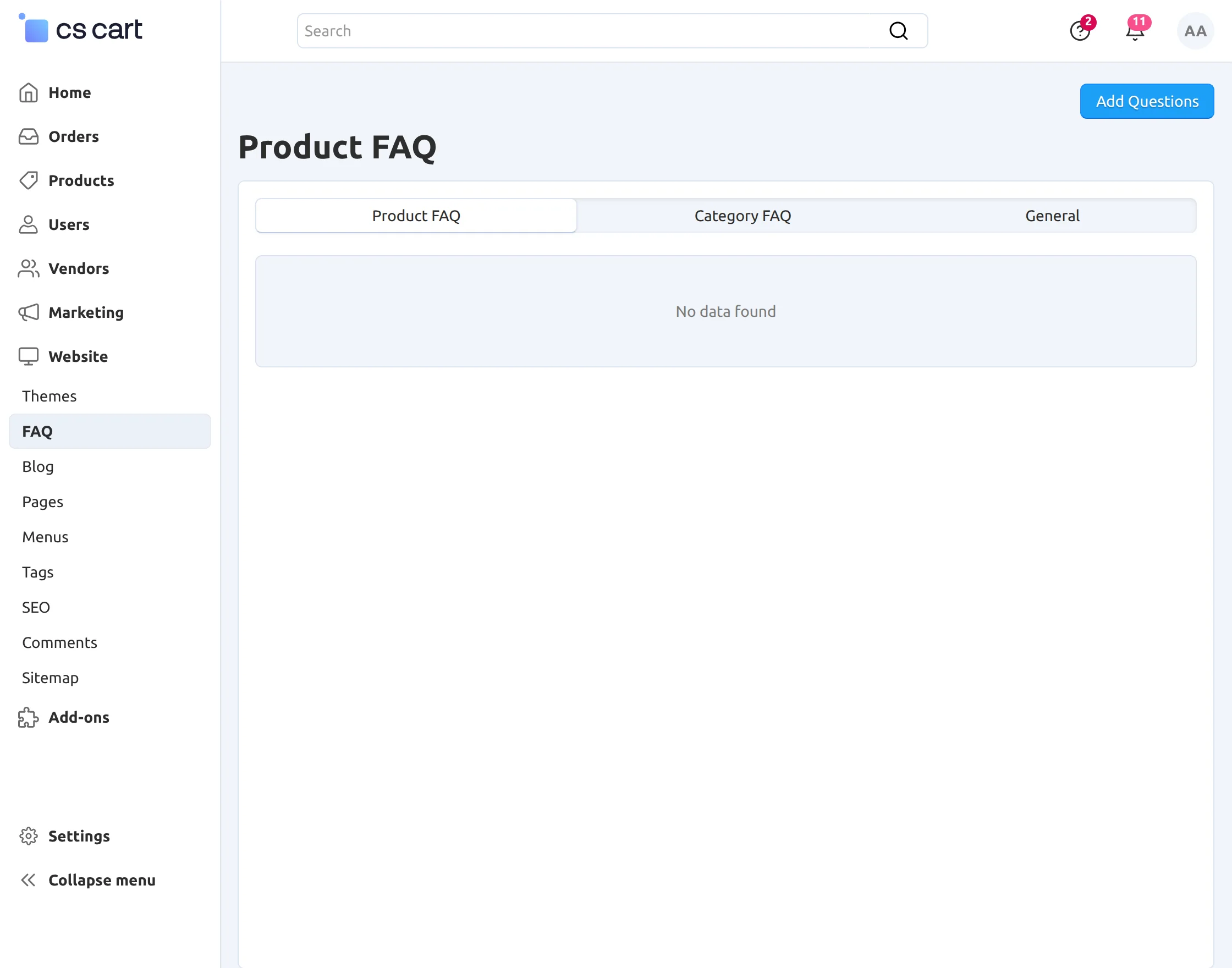The width and height of the screenshot is (1232, 968).
Task: Click the Add Questions button
Action: click(x=1147, y=101)
